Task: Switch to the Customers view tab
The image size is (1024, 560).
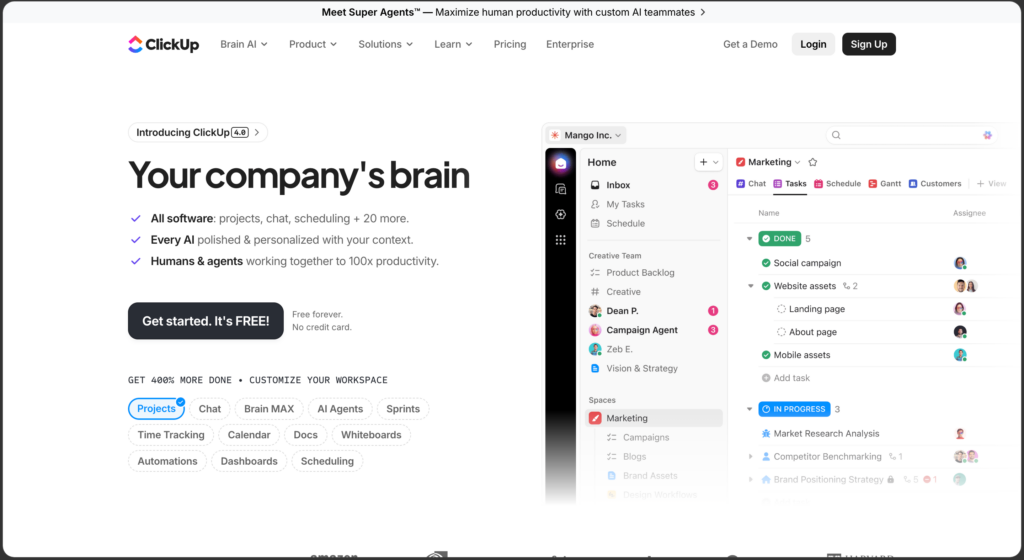Action: coord(935,184)
